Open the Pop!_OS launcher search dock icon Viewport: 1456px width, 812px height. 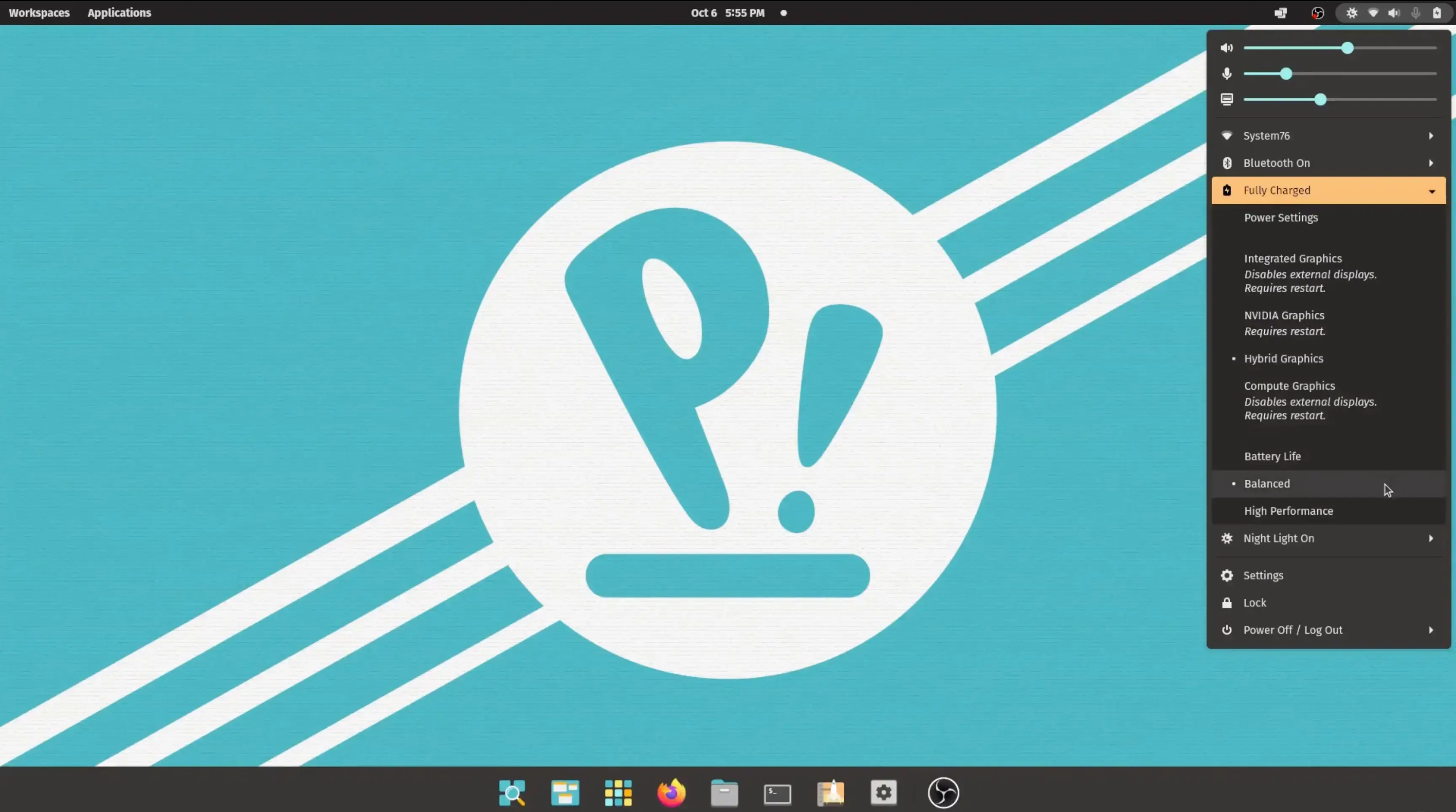click(512, 792)
